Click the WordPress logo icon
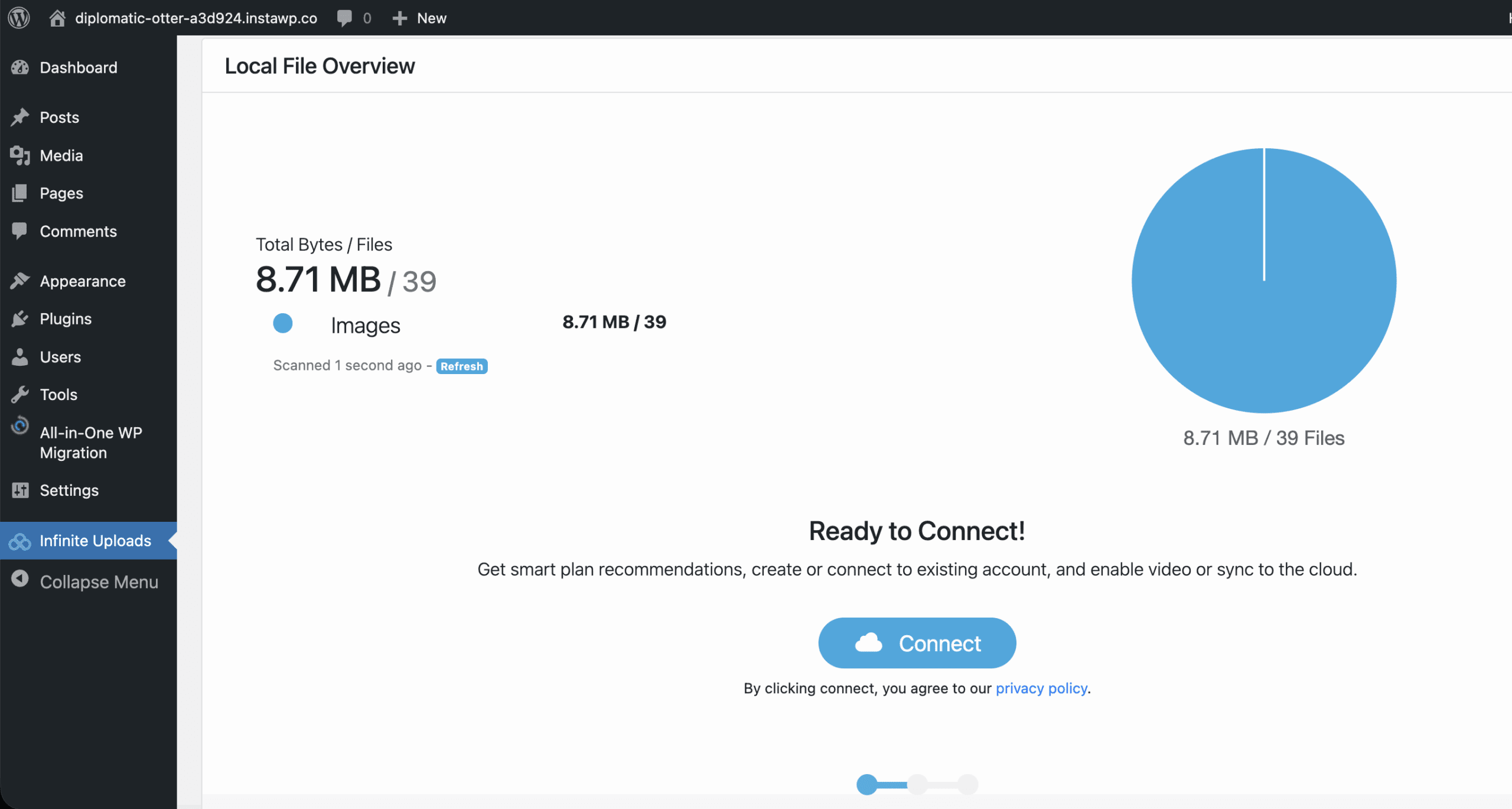Image resolution: width=1512 pixels, height=809 pixels. (19, 18)
